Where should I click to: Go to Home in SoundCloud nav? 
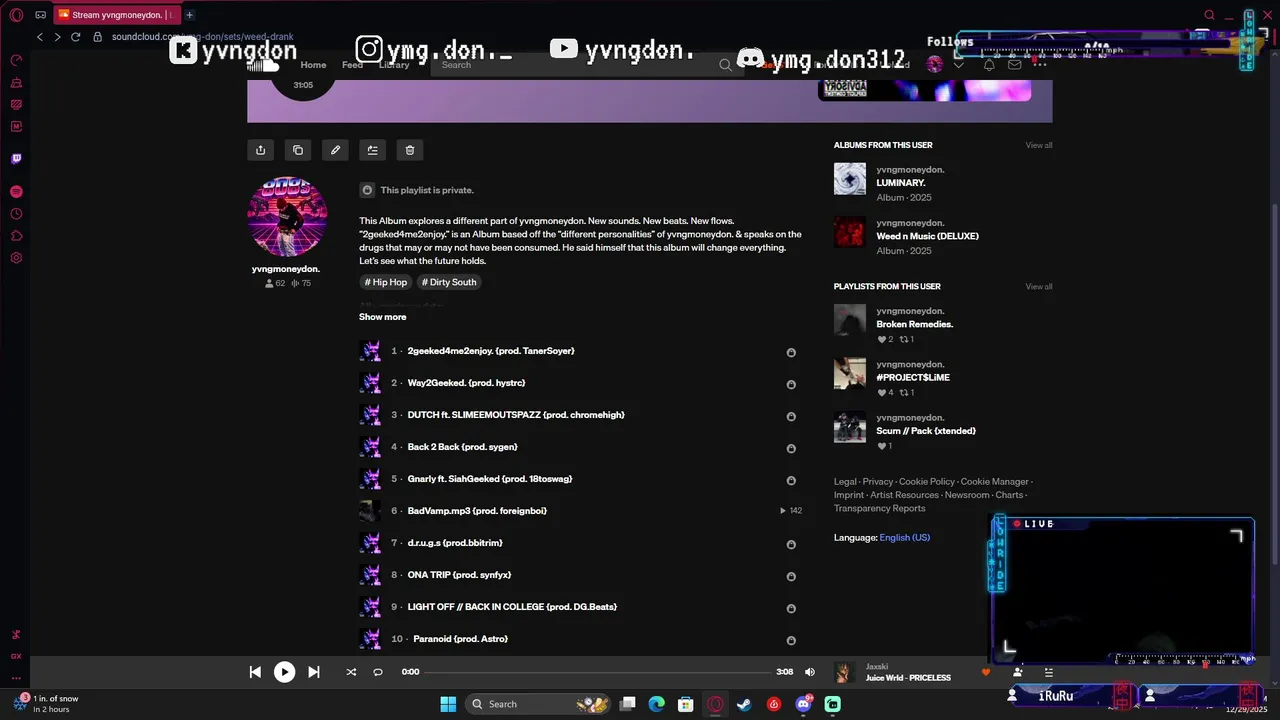point(313,65)
